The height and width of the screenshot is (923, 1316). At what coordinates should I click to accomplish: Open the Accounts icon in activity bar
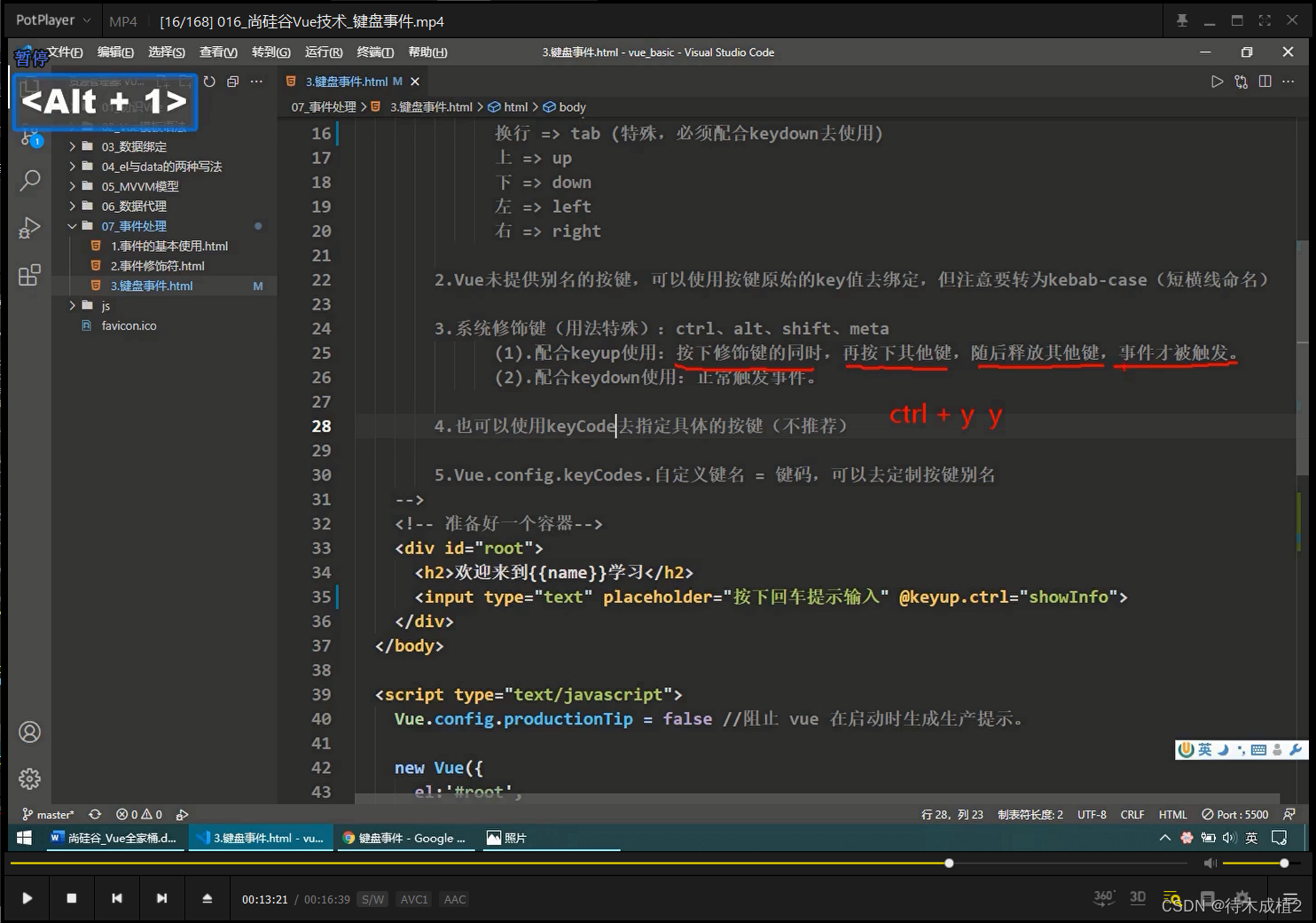(29, 731)
